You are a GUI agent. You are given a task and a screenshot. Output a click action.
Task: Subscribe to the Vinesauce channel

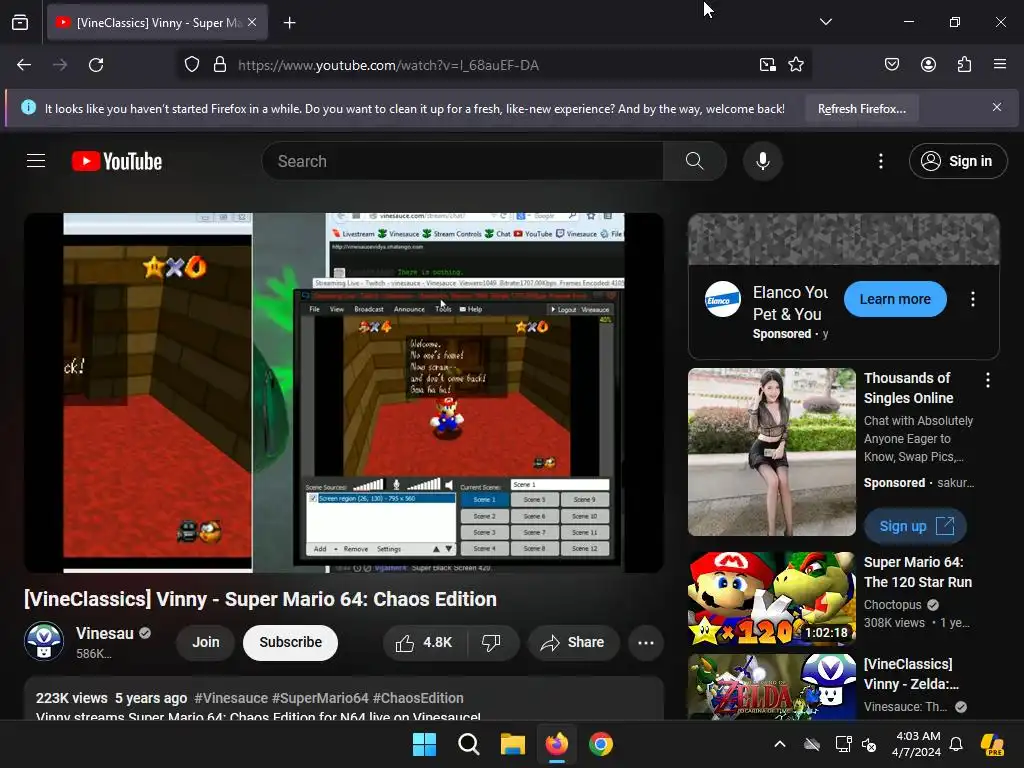pyautogui.click(x=291, y=643)
